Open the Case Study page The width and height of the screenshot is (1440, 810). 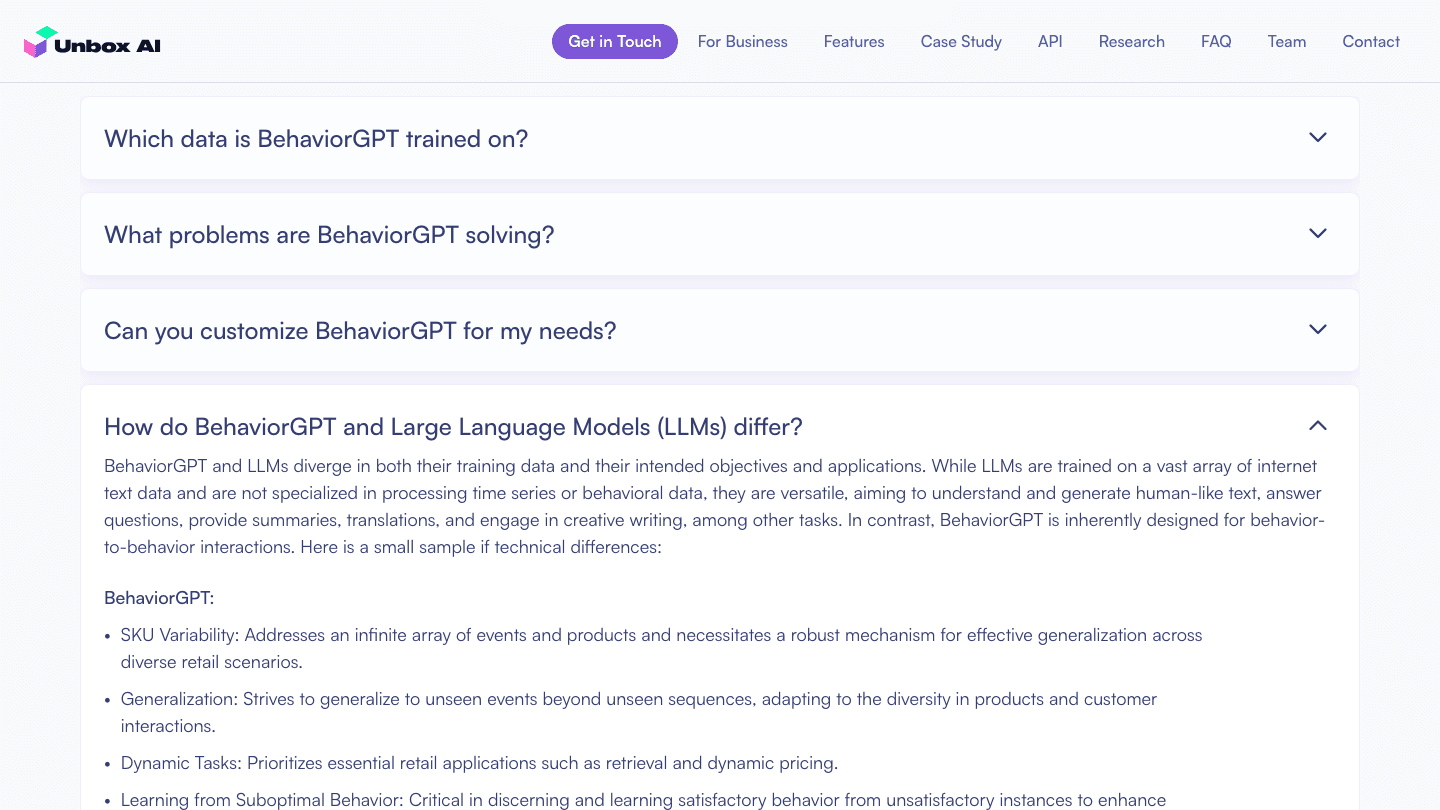point(961,42)
